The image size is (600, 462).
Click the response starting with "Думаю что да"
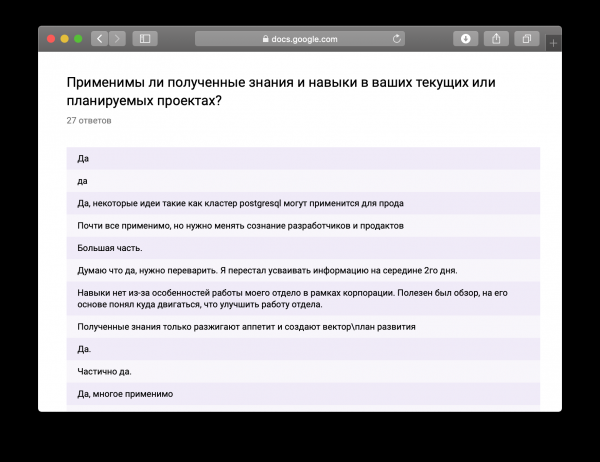(303, 270)
